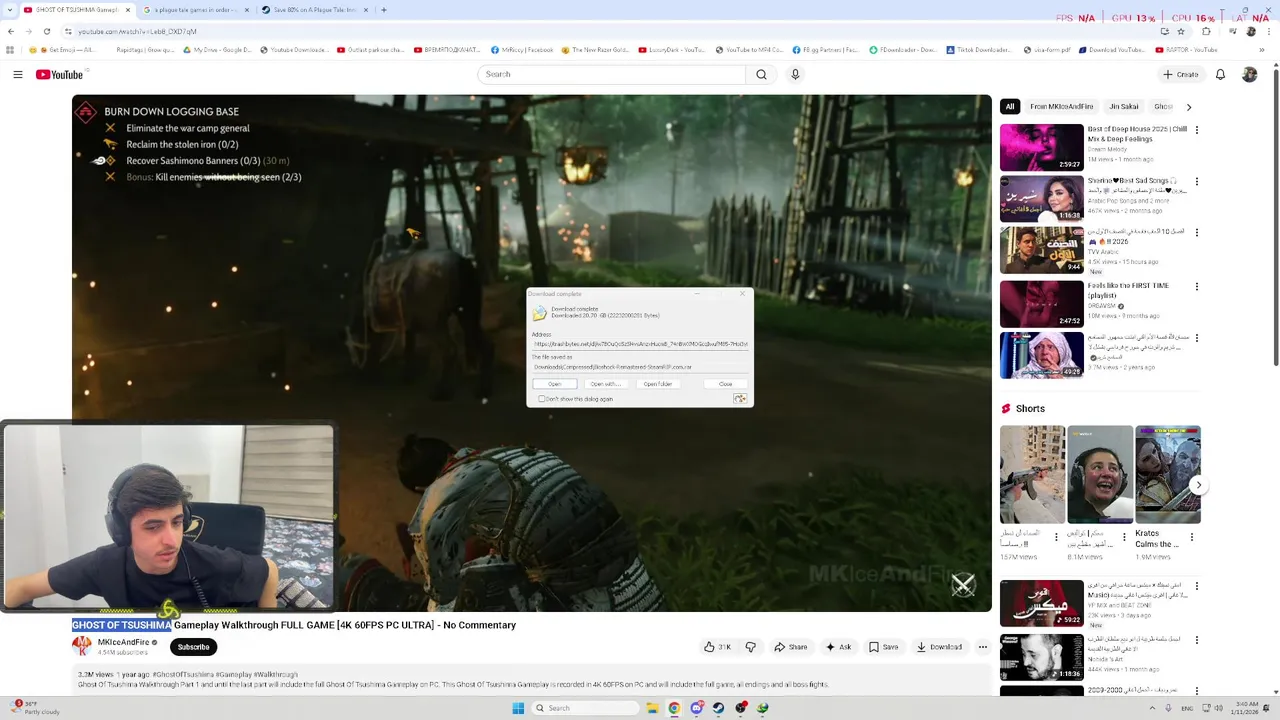Screen dimensions: 1280x720
Task: Subscribe to MKIceAndFire
Action: (x=193, y=647)
